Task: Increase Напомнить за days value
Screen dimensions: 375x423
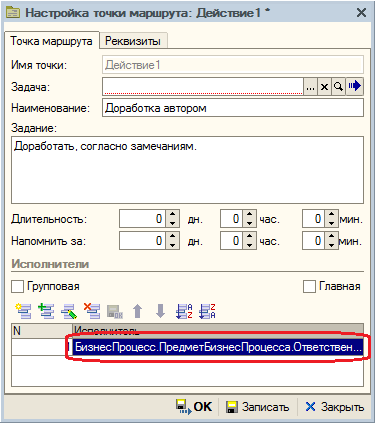Action: click(172, 236)
